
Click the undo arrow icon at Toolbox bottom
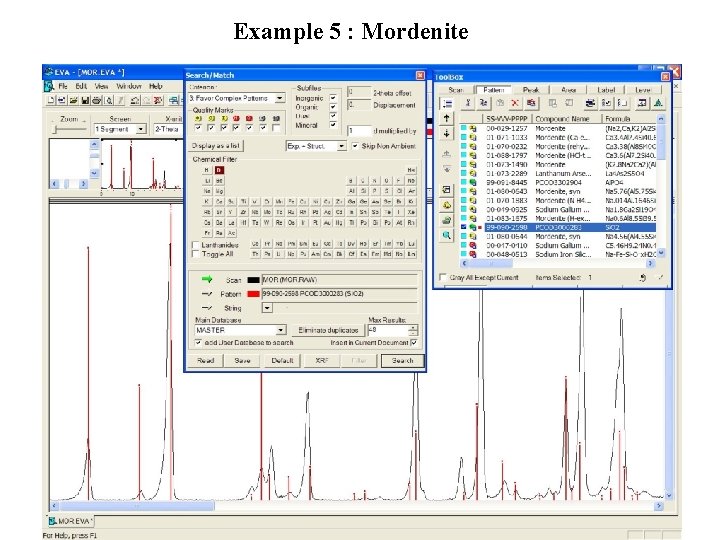643,278
